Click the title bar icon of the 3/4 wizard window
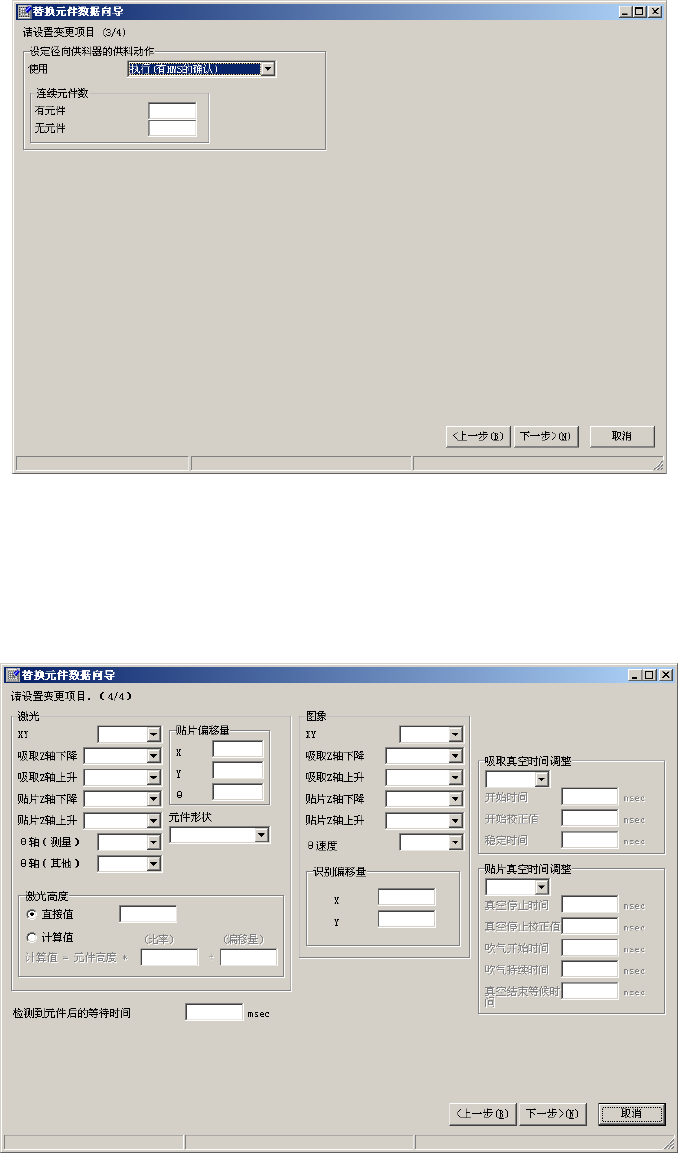 pyautogui.click(x=22, y=12)
